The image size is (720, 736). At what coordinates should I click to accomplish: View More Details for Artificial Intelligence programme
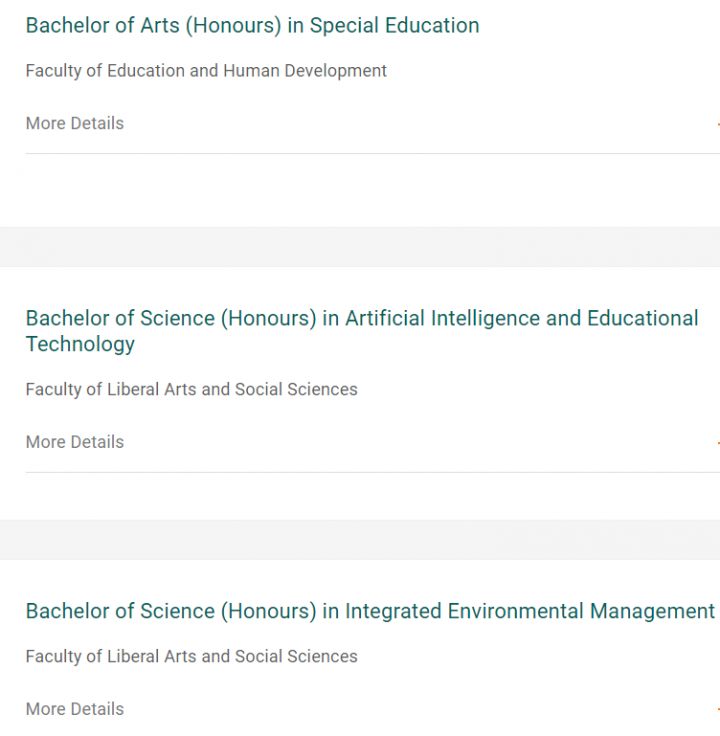click(75, 442)
